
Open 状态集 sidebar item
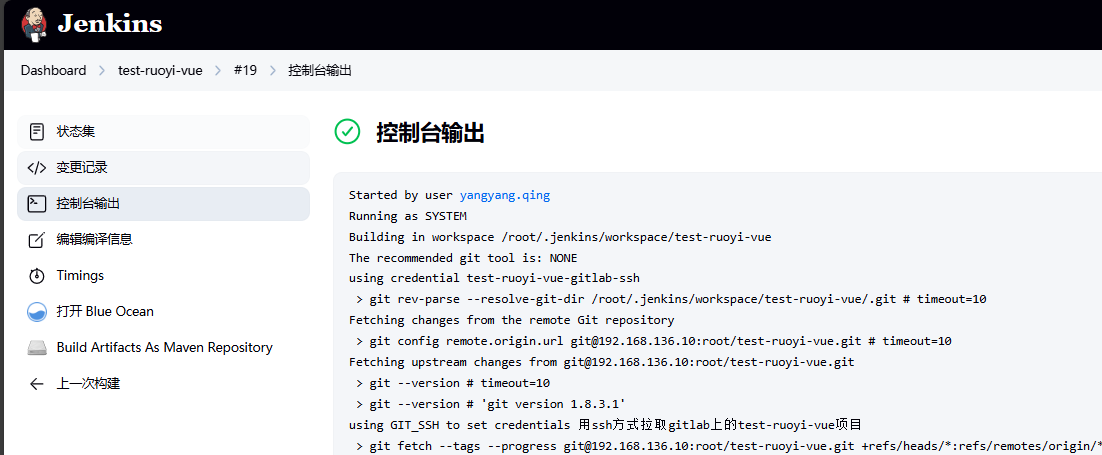[x=163, y=132]
